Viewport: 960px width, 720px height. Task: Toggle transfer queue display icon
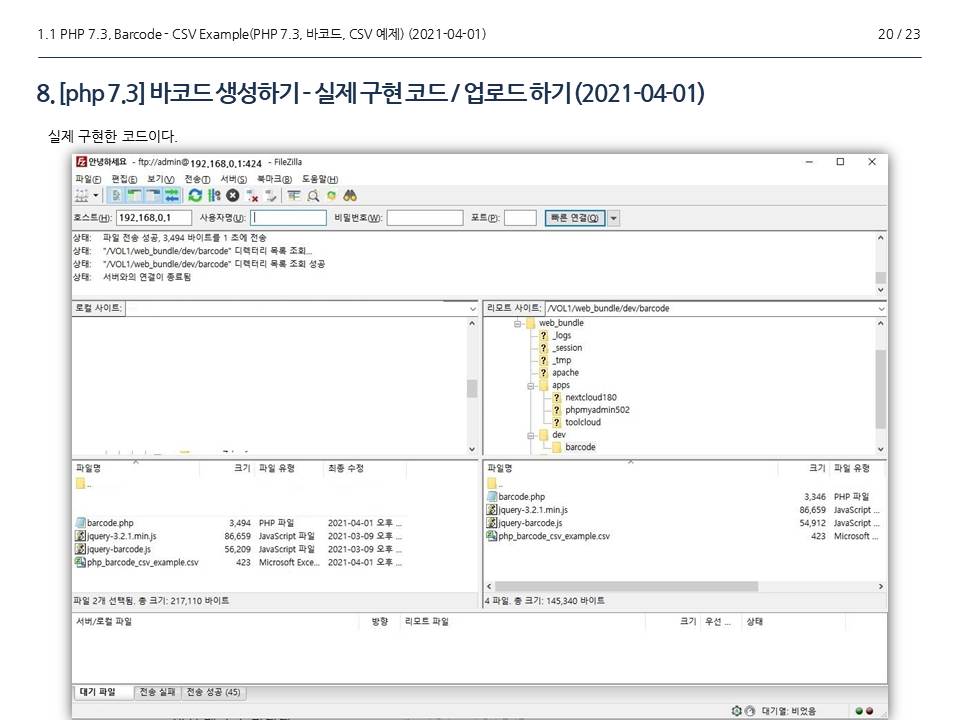pos(171,196)
